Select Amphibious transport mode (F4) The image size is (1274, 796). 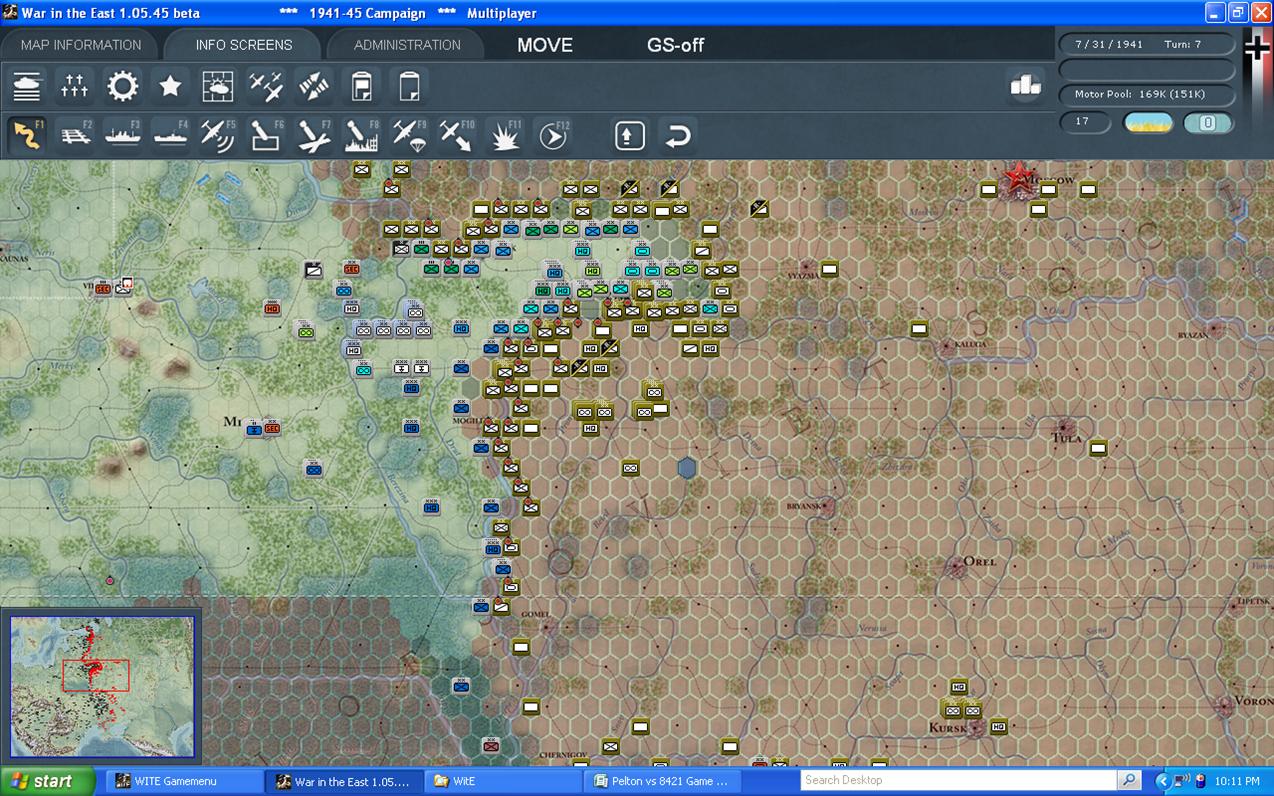[170, 135]
